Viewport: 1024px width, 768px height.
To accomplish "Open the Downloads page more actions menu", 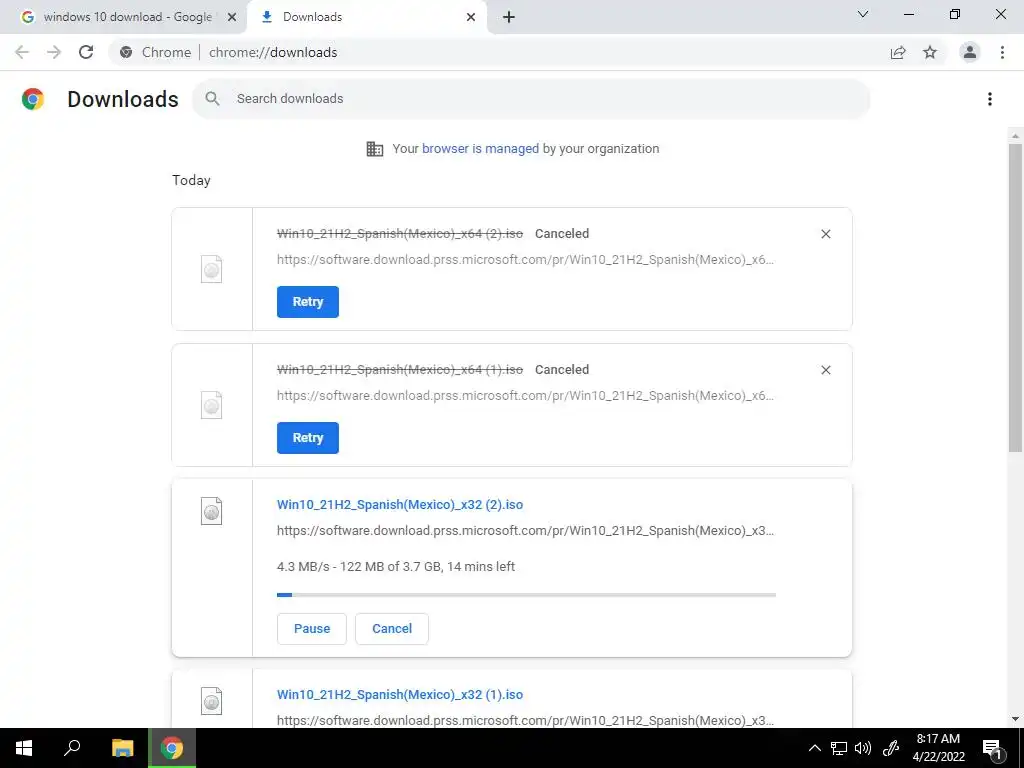I will (990, 99).
